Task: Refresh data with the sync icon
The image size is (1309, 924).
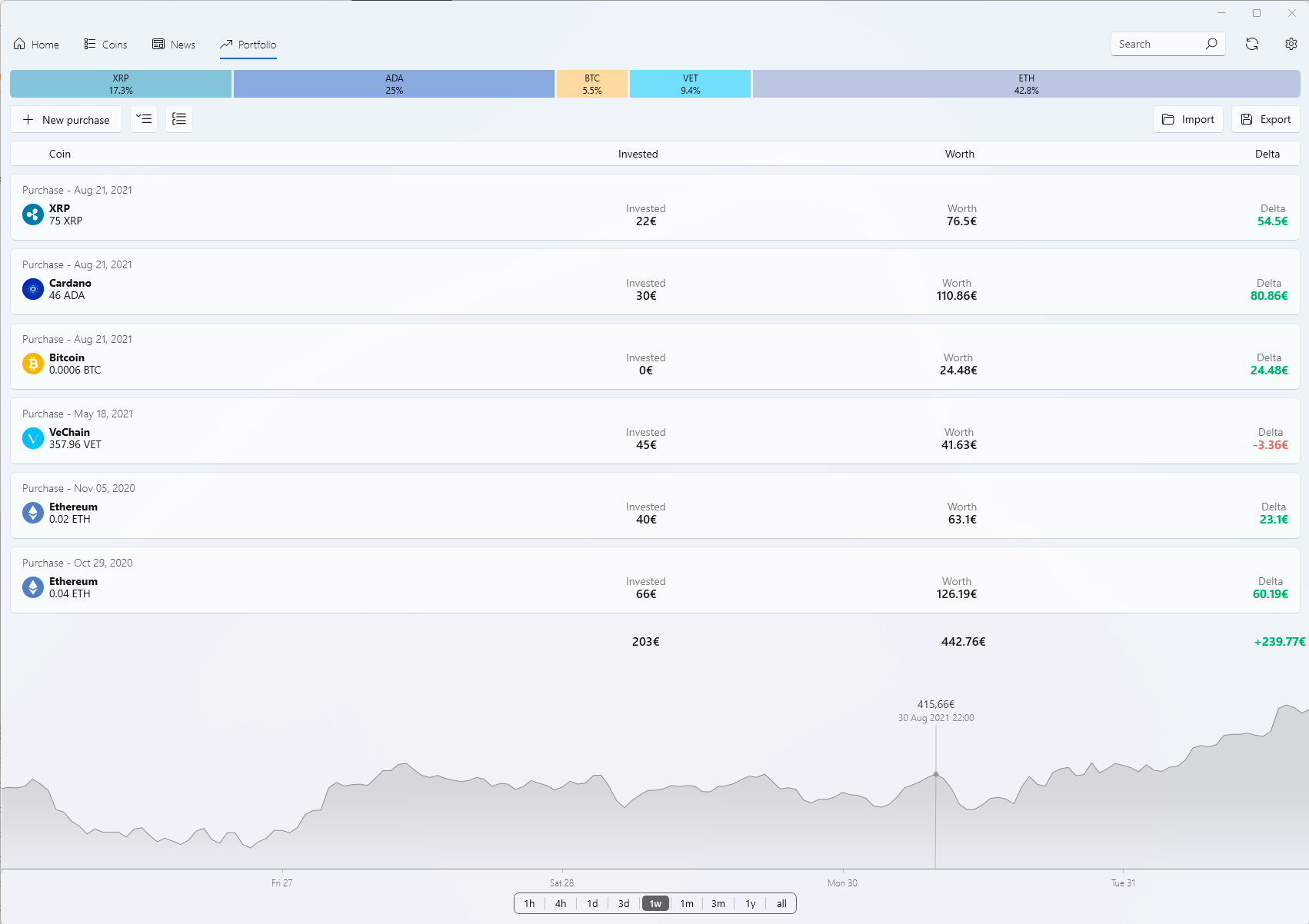Action: pos(1252,44)
